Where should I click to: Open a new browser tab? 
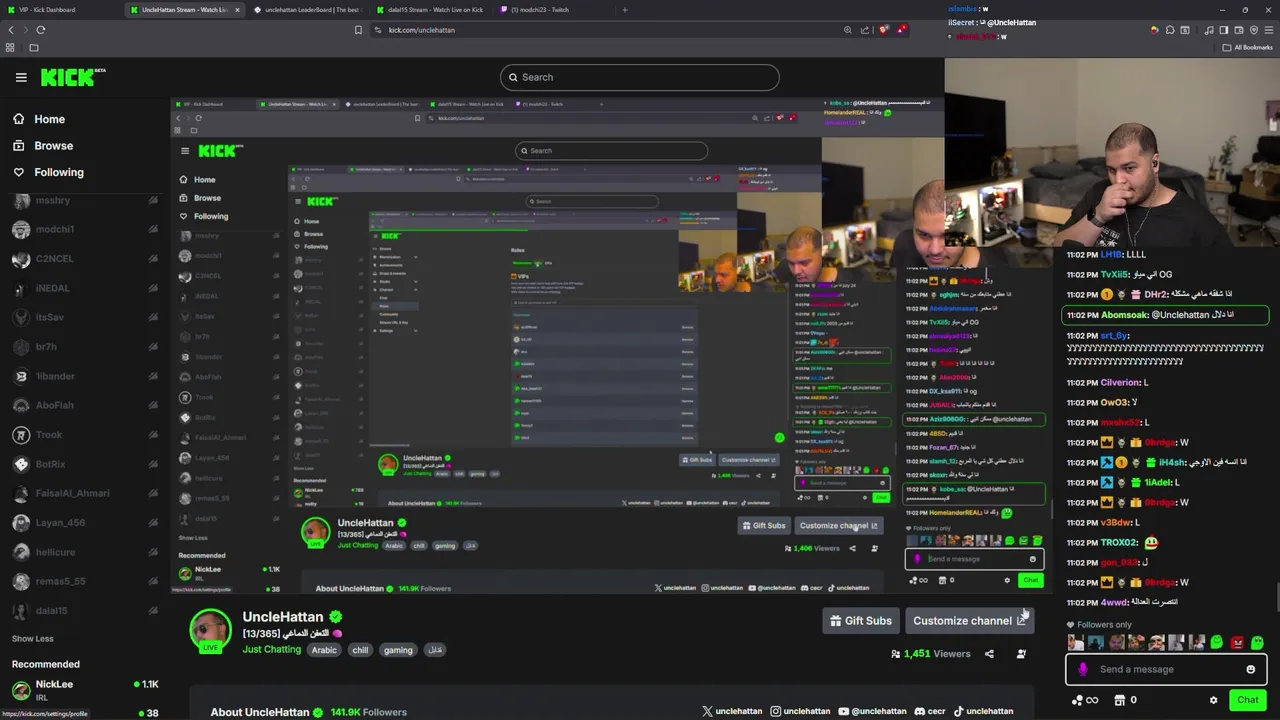click(625, 10)
